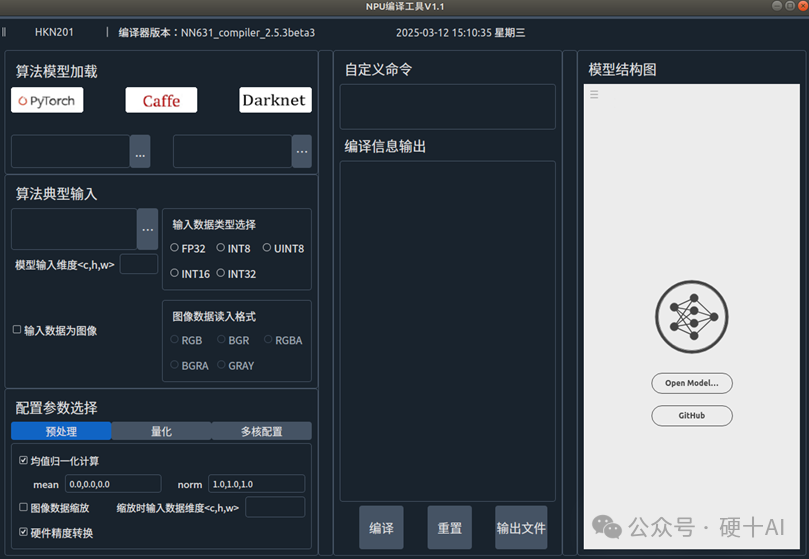Enable the 输入数据为图像 checkbox
The image size is (809, 559).
tap(17, 329)
